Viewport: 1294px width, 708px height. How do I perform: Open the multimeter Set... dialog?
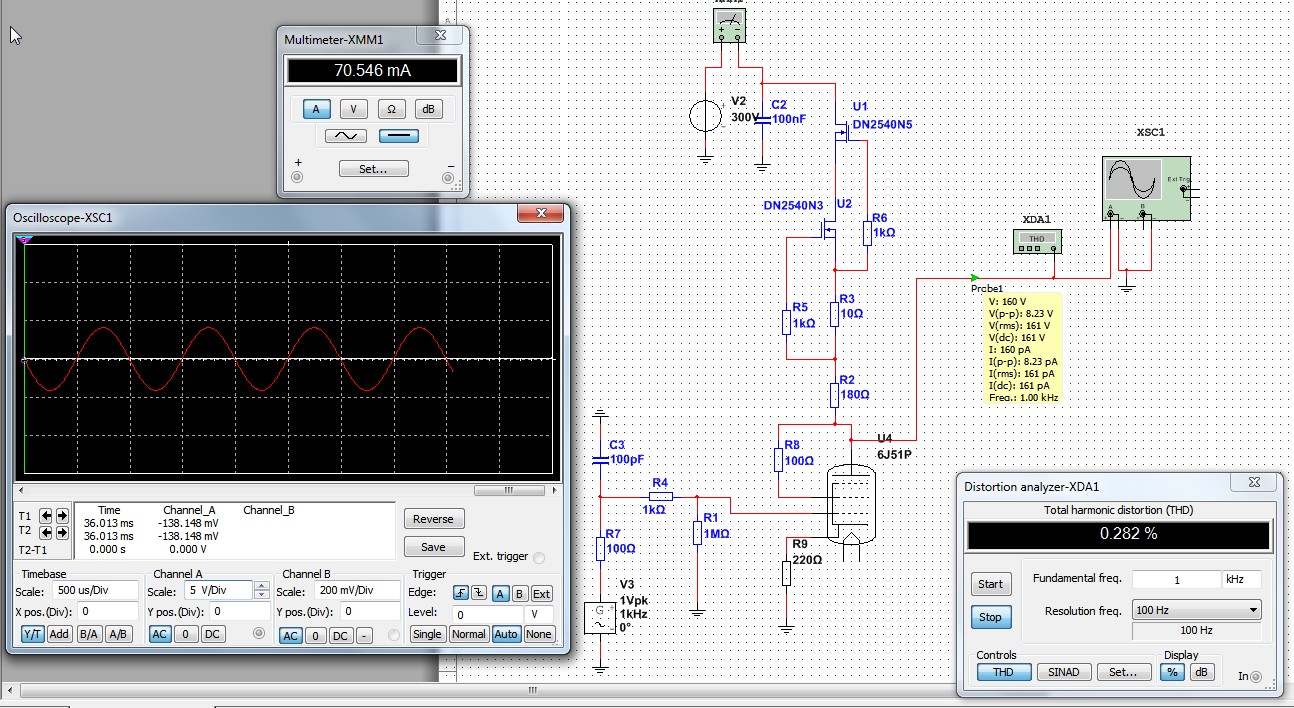click(x=372, y=169)
